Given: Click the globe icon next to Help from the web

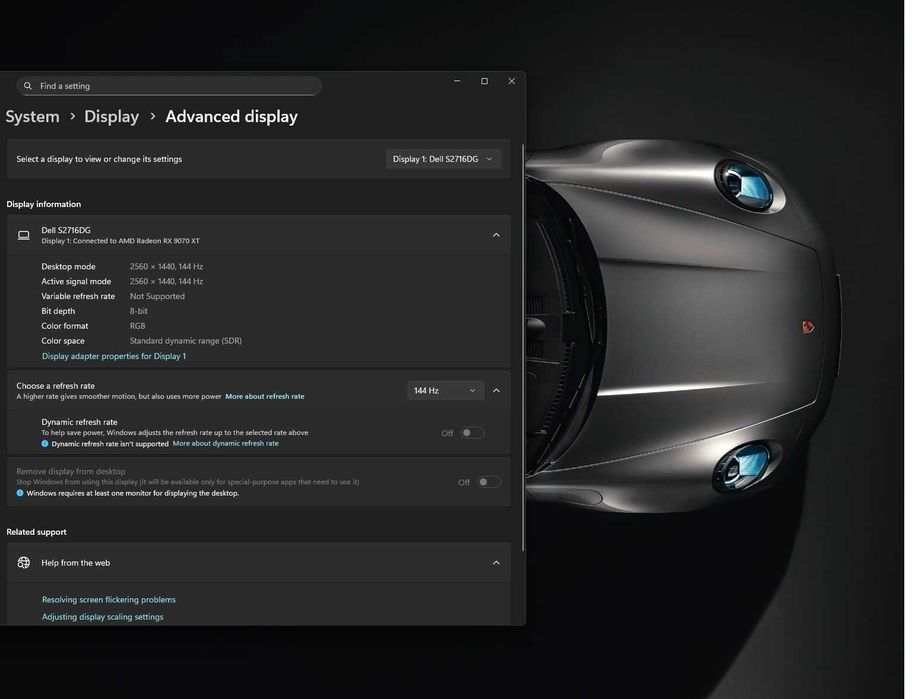Looking at the screenshot, I should 24,562.
